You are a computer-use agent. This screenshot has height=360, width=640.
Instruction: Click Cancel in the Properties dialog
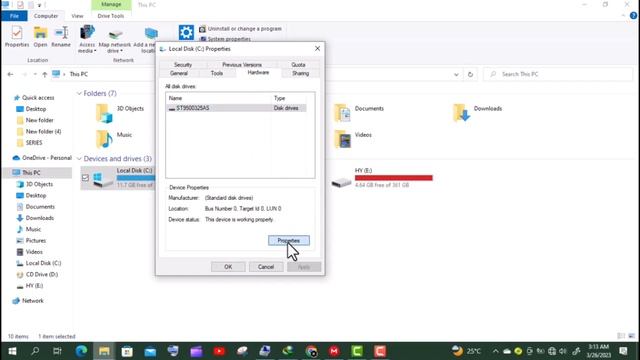pos(266,267)
